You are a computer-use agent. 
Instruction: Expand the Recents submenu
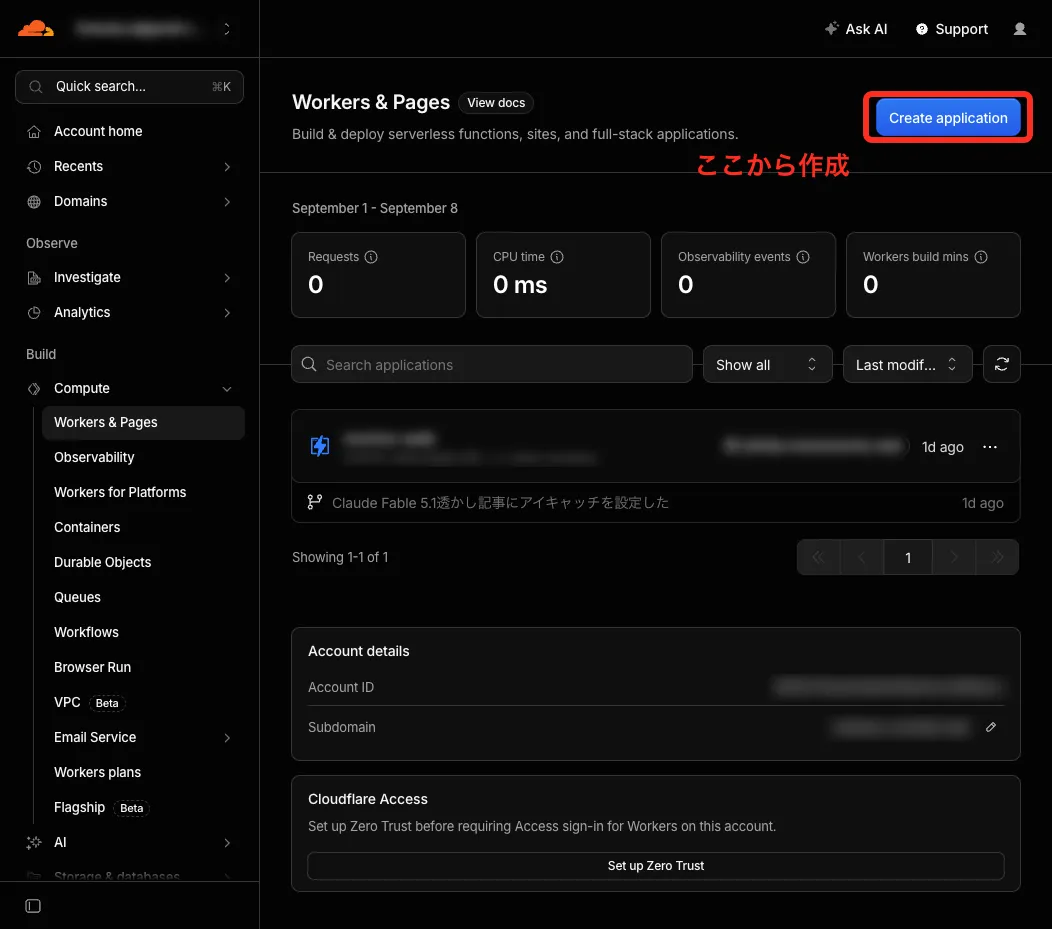click(x=227, y=166)
